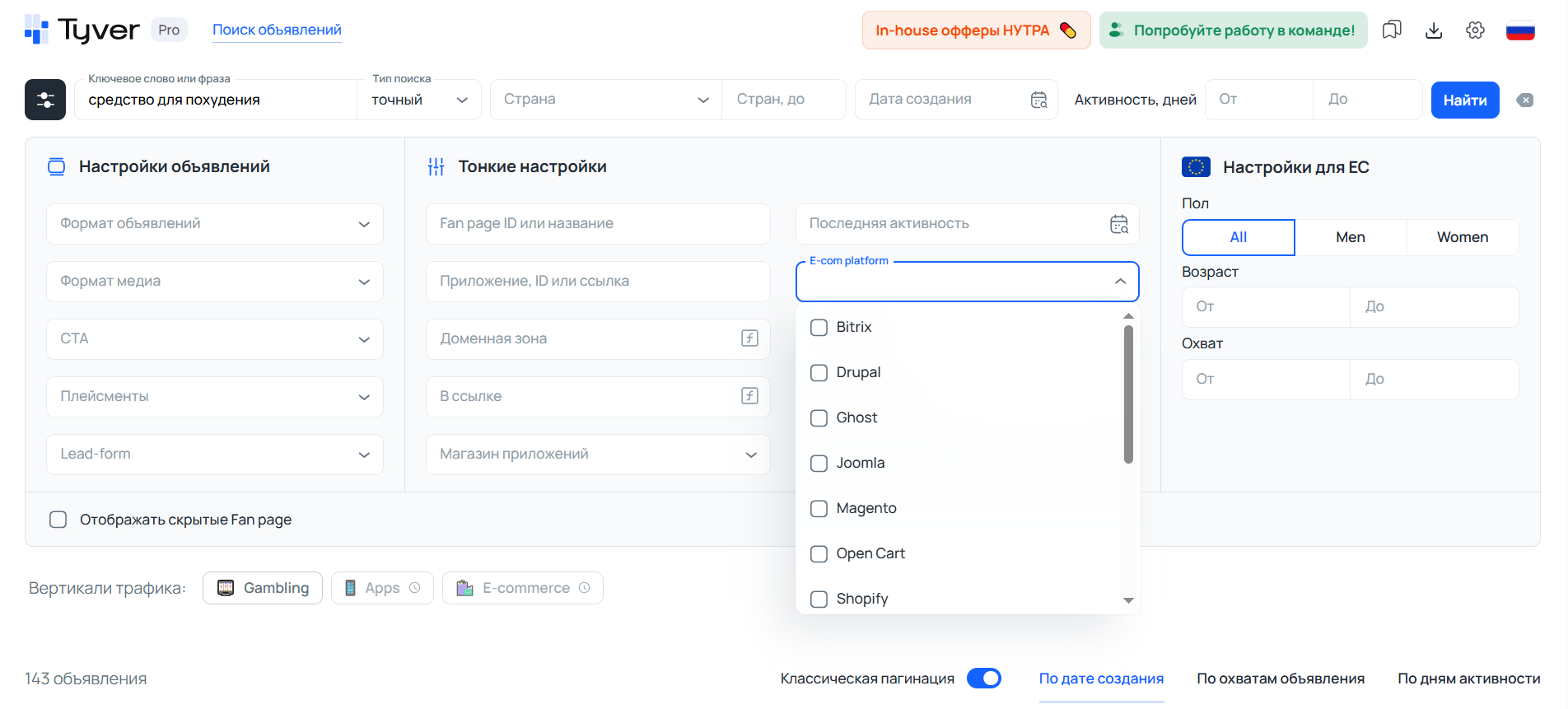Viewport: 1568px width, 709px height.
Task: Select Men gender option
Action: pos(1351,237)
